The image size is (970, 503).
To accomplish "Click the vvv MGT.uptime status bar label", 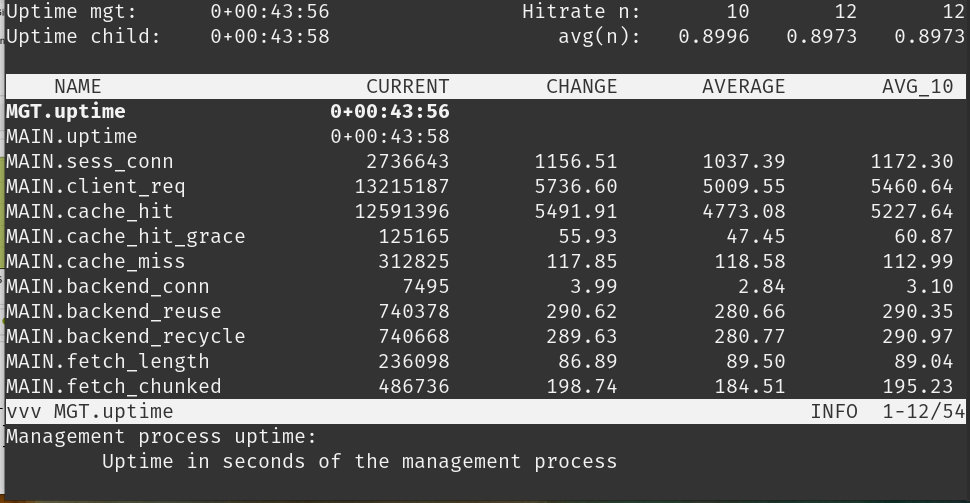I will coord(90,412).
